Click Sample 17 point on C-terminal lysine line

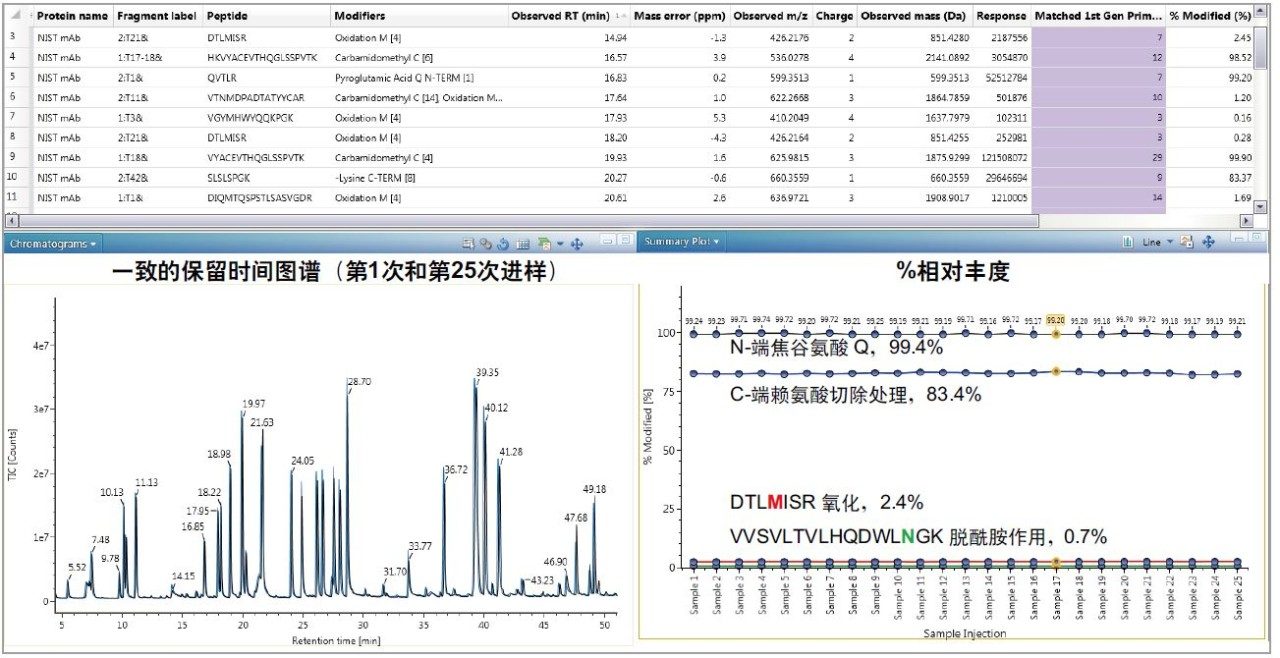point(1056,371)
